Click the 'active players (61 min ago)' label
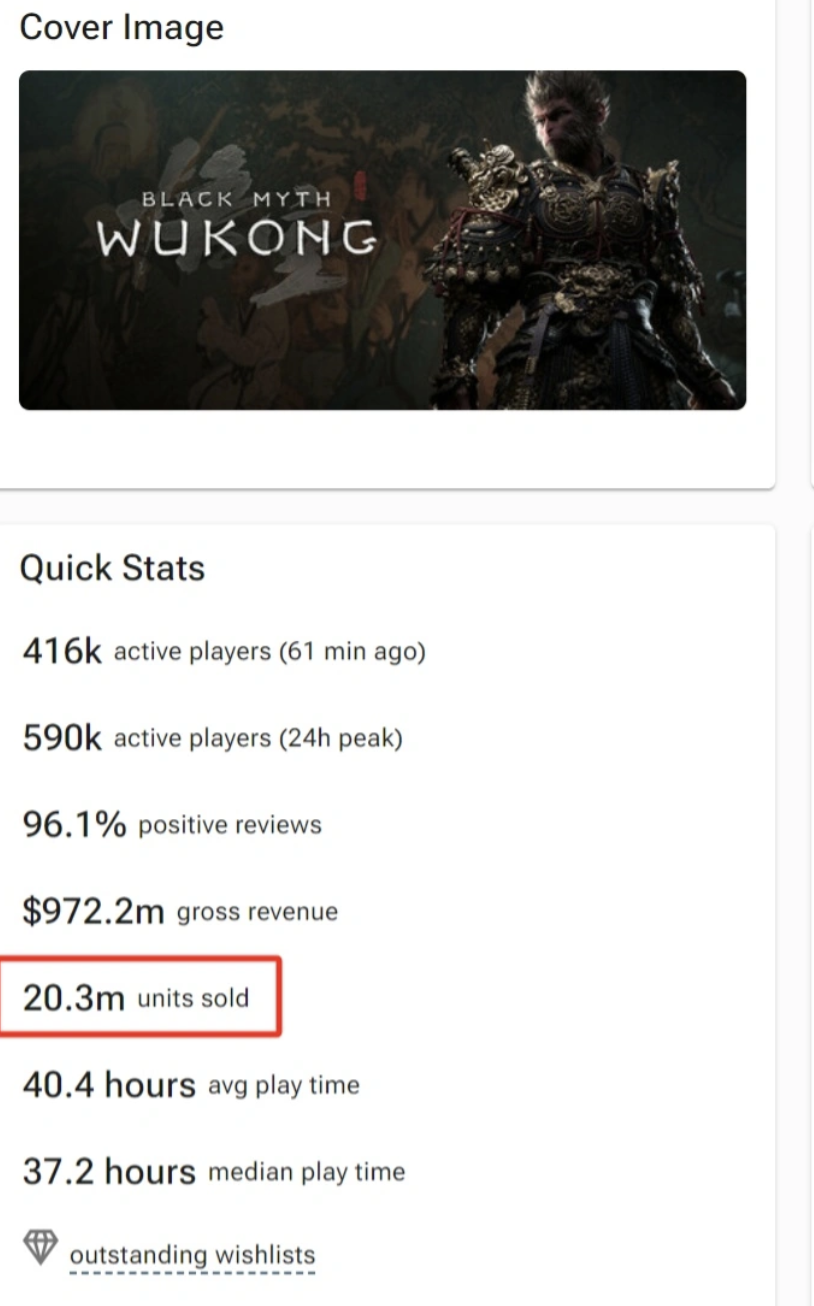 270,652
